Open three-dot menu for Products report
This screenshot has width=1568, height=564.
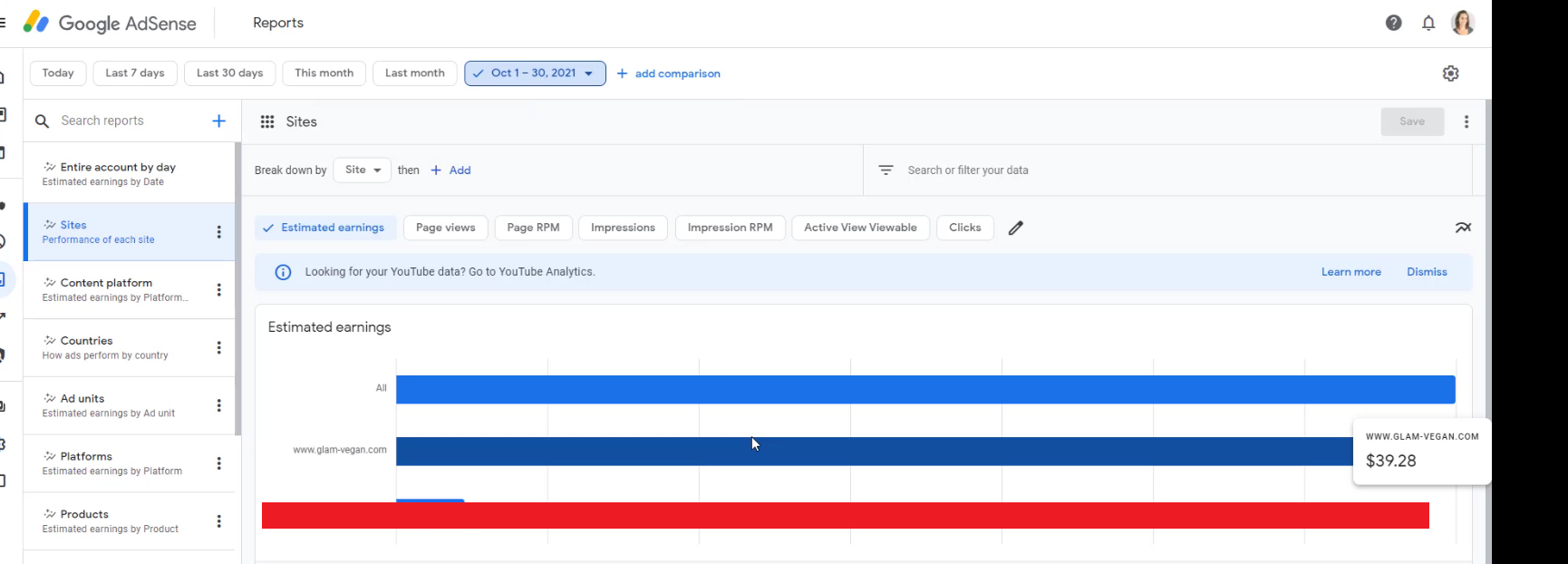pyautogui.click(x=218, y=521)
